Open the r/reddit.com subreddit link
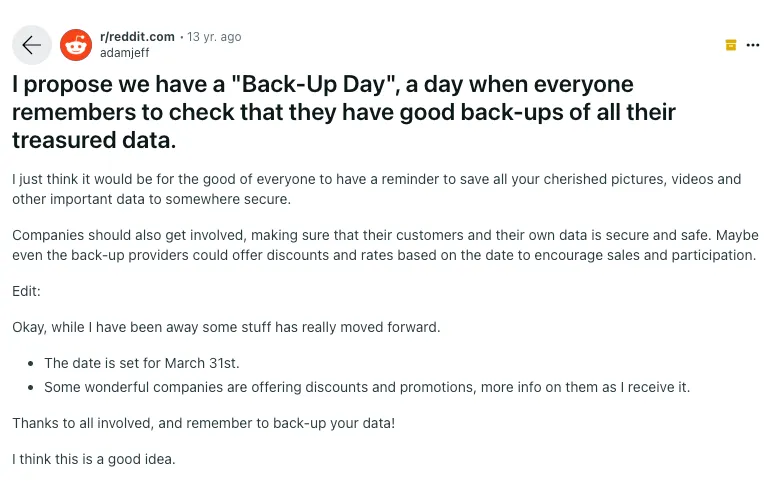The image size is (775, 481). (137, 37)
